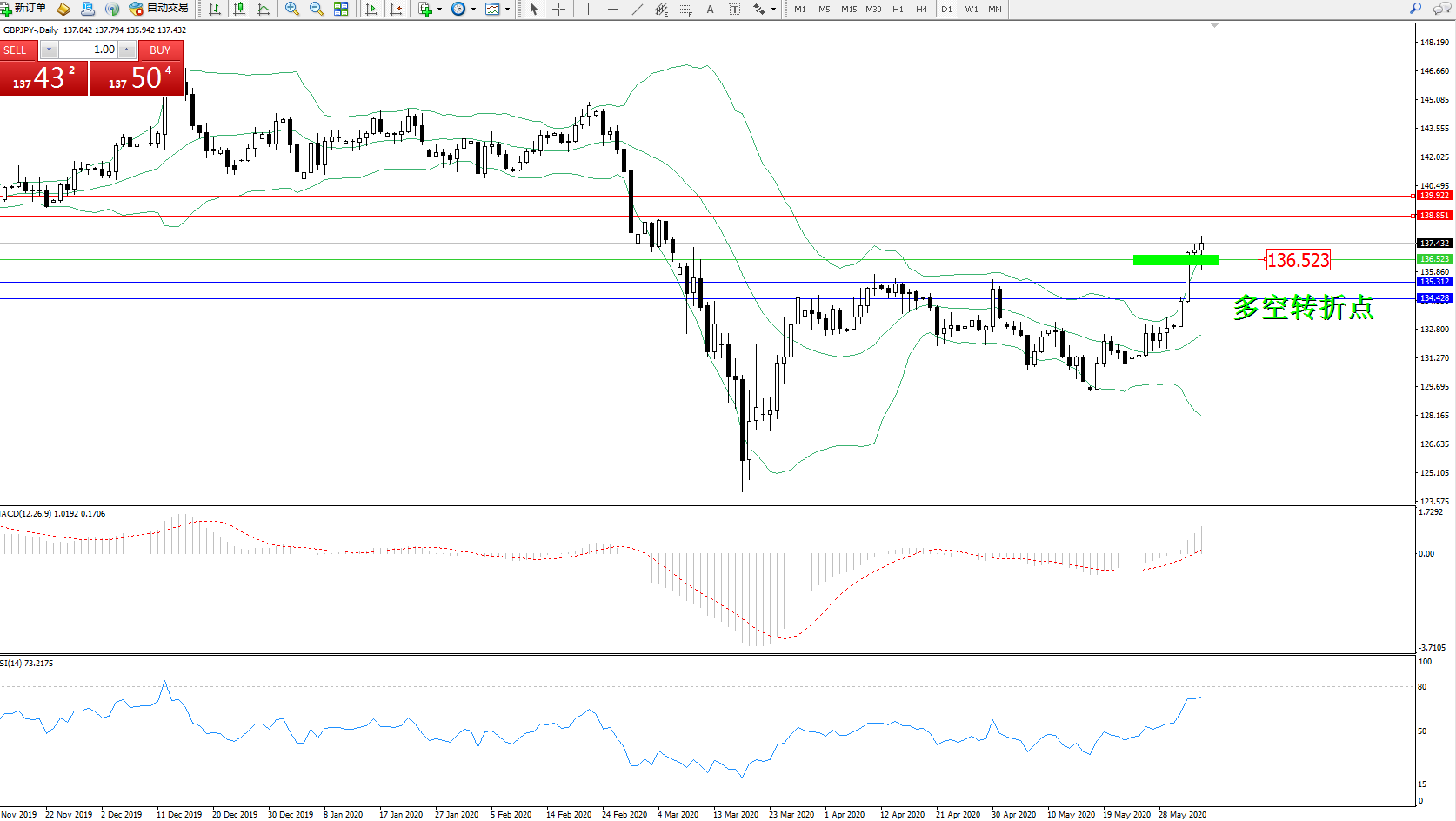Toggle chart auto scroll
The width and height of the screenshot is (1456, 821).
[371, 9]
